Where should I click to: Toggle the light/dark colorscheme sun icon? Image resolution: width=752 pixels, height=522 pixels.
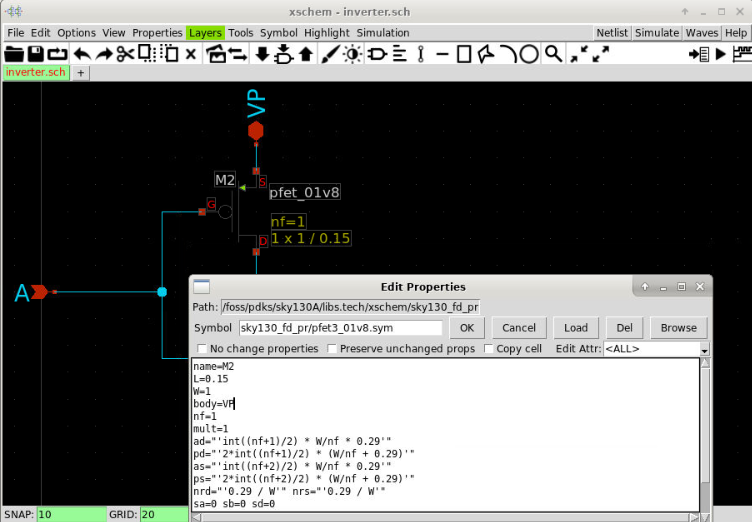click(352, 54)
